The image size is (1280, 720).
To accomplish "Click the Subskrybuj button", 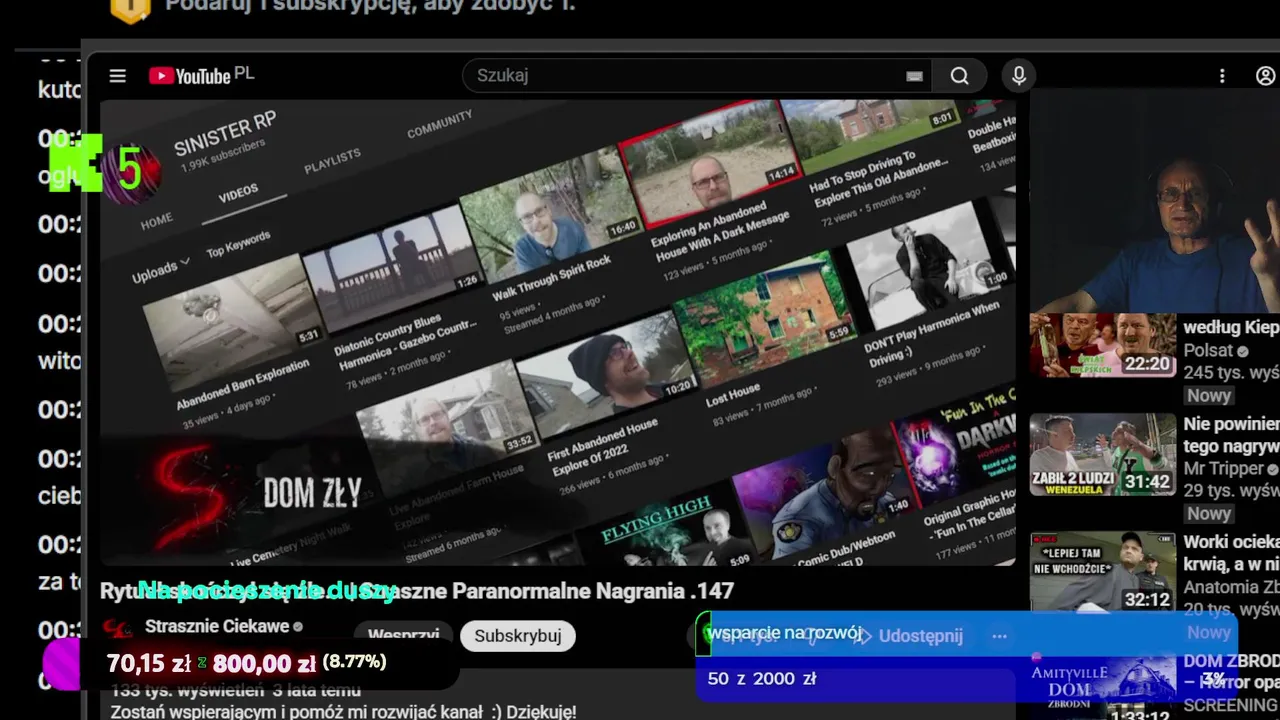I will pyautogui.click(x=518, y=636).
